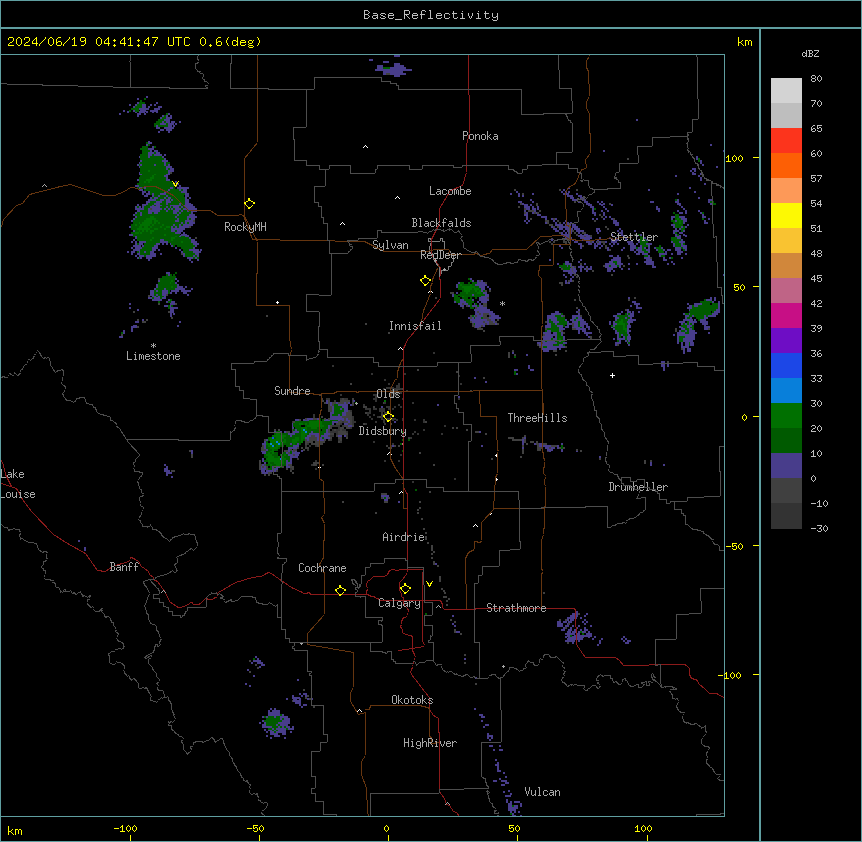This screenshot has width=862, height=842.
Task: Click the yellow diamond marker beside Olds
Action: coord(388,417)
